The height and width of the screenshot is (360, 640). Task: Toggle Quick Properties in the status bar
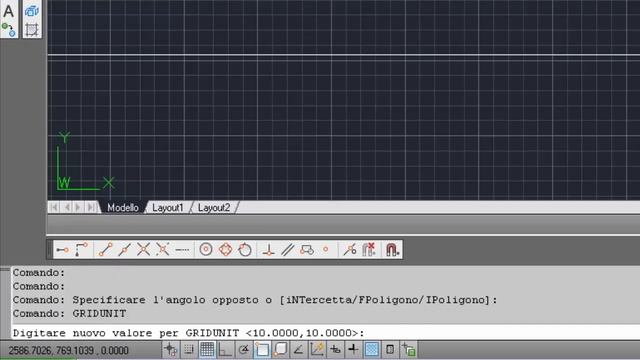coord(390,350)
